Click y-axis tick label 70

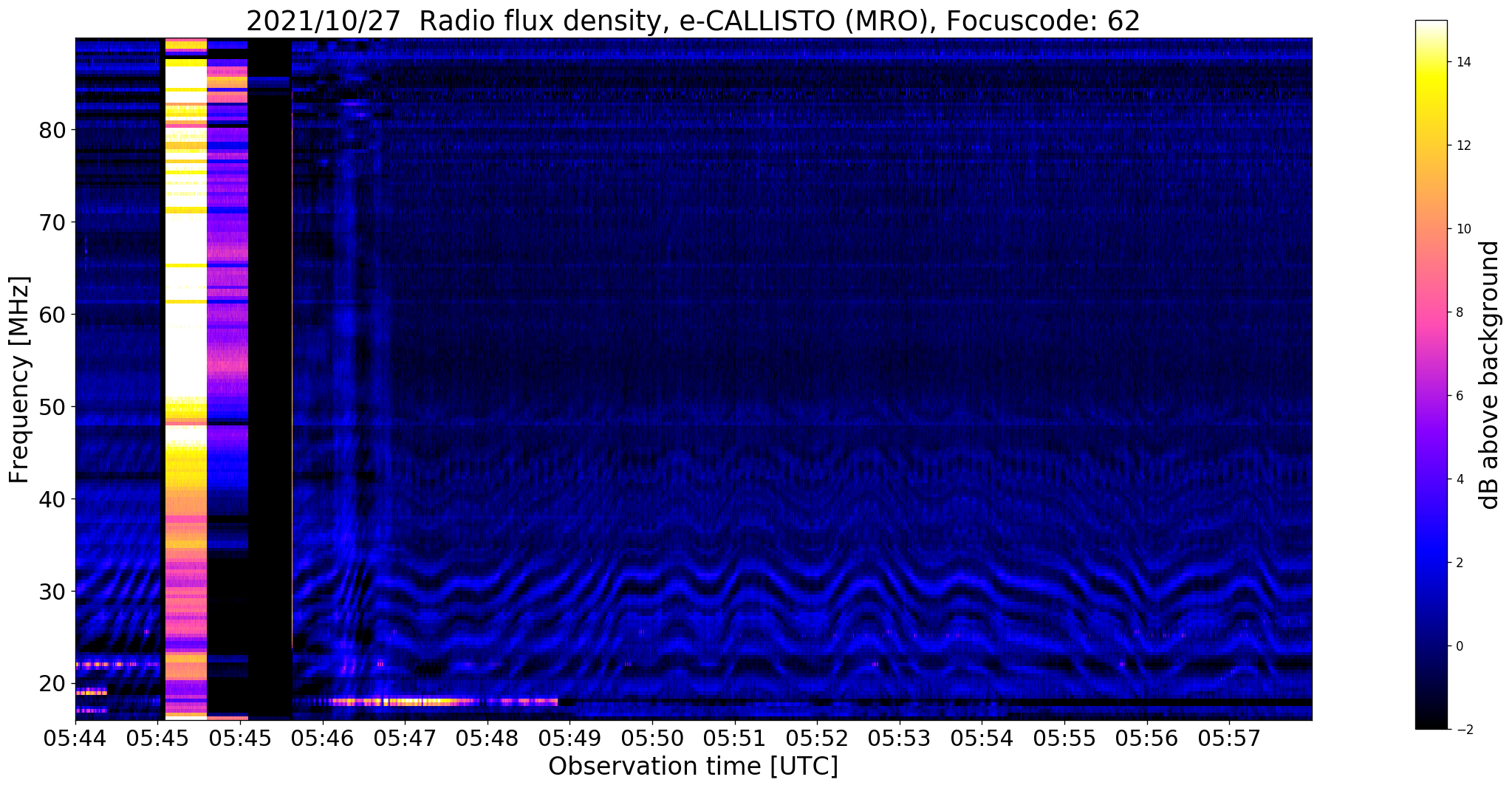[x=52, y=222]
